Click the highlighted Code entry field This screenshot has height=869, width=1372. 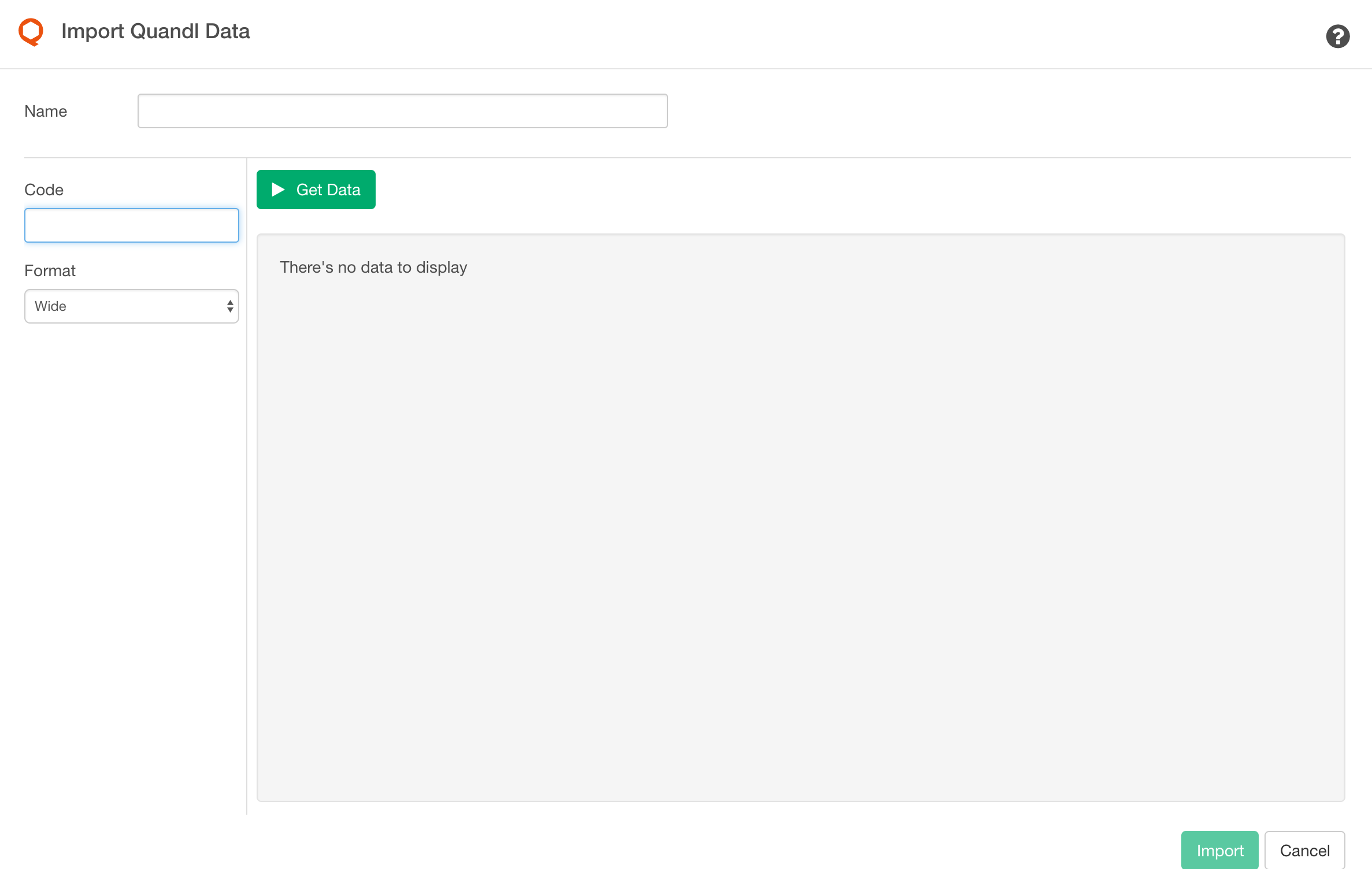pos(131,225)
